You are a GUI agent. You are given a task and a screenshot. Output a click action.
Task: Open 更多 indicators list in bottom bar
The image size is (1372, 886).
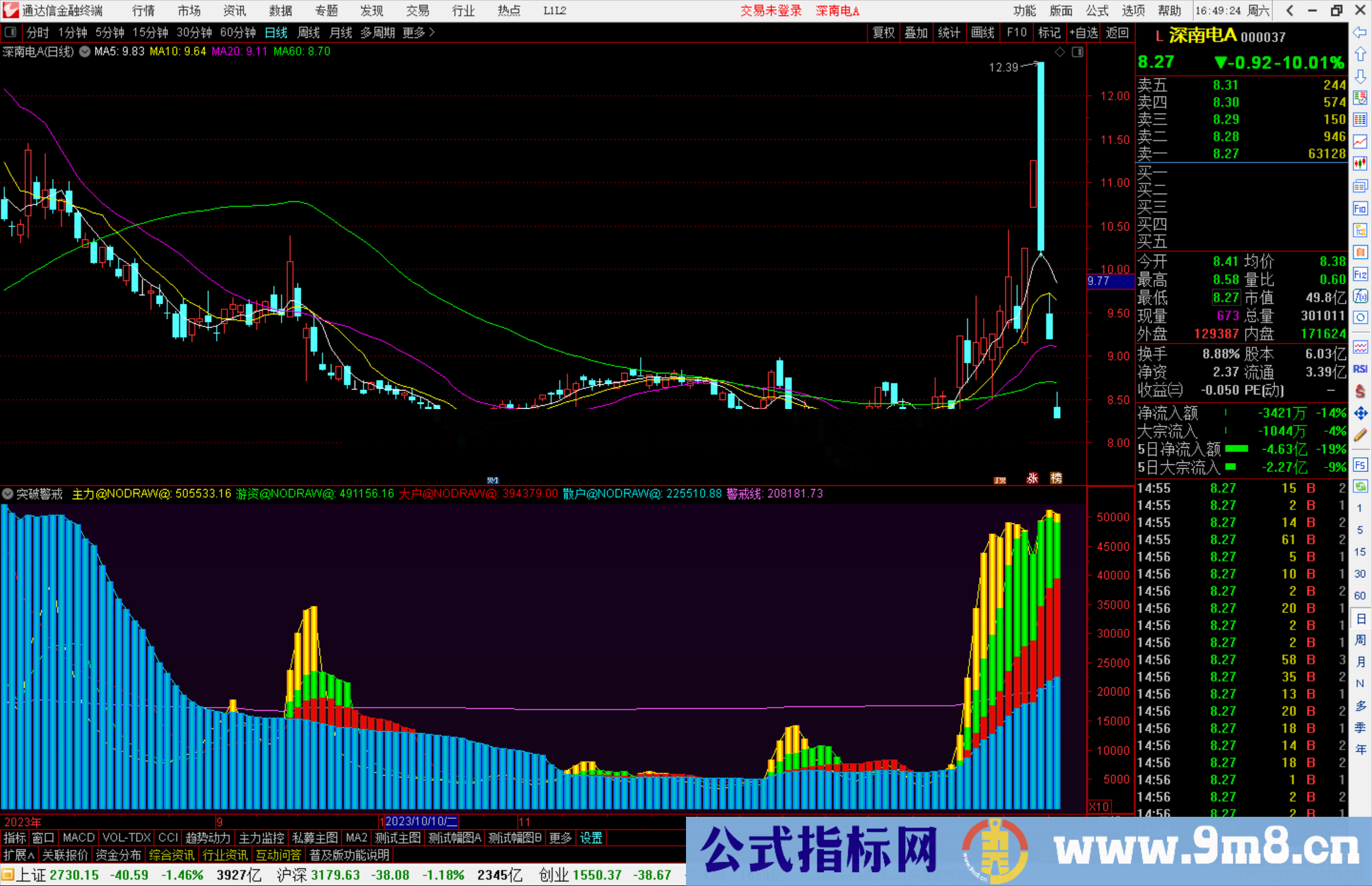click(x=560, y=838)
